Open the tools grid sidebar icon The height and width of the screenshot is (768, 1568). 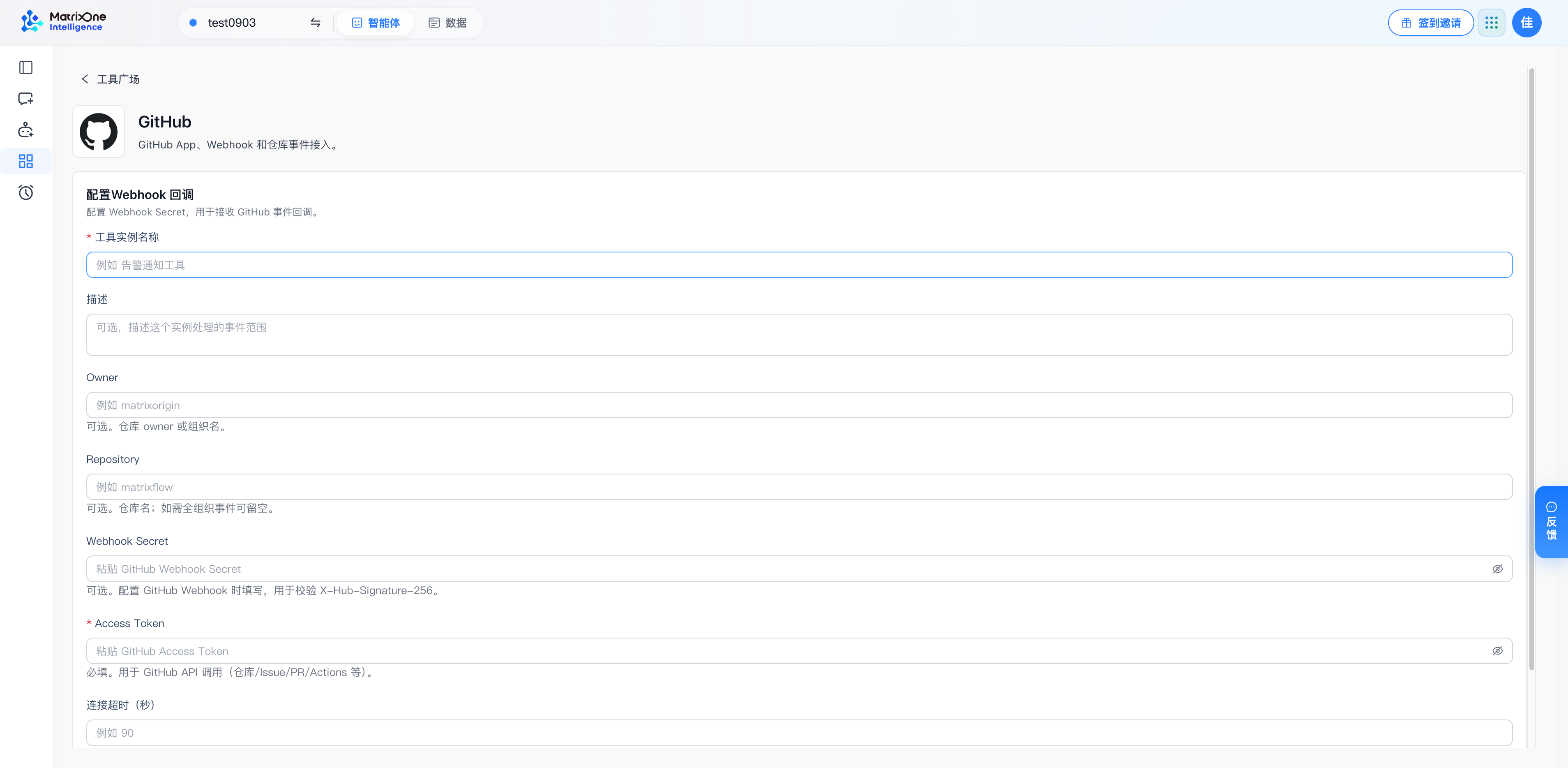tap(25, 162)
